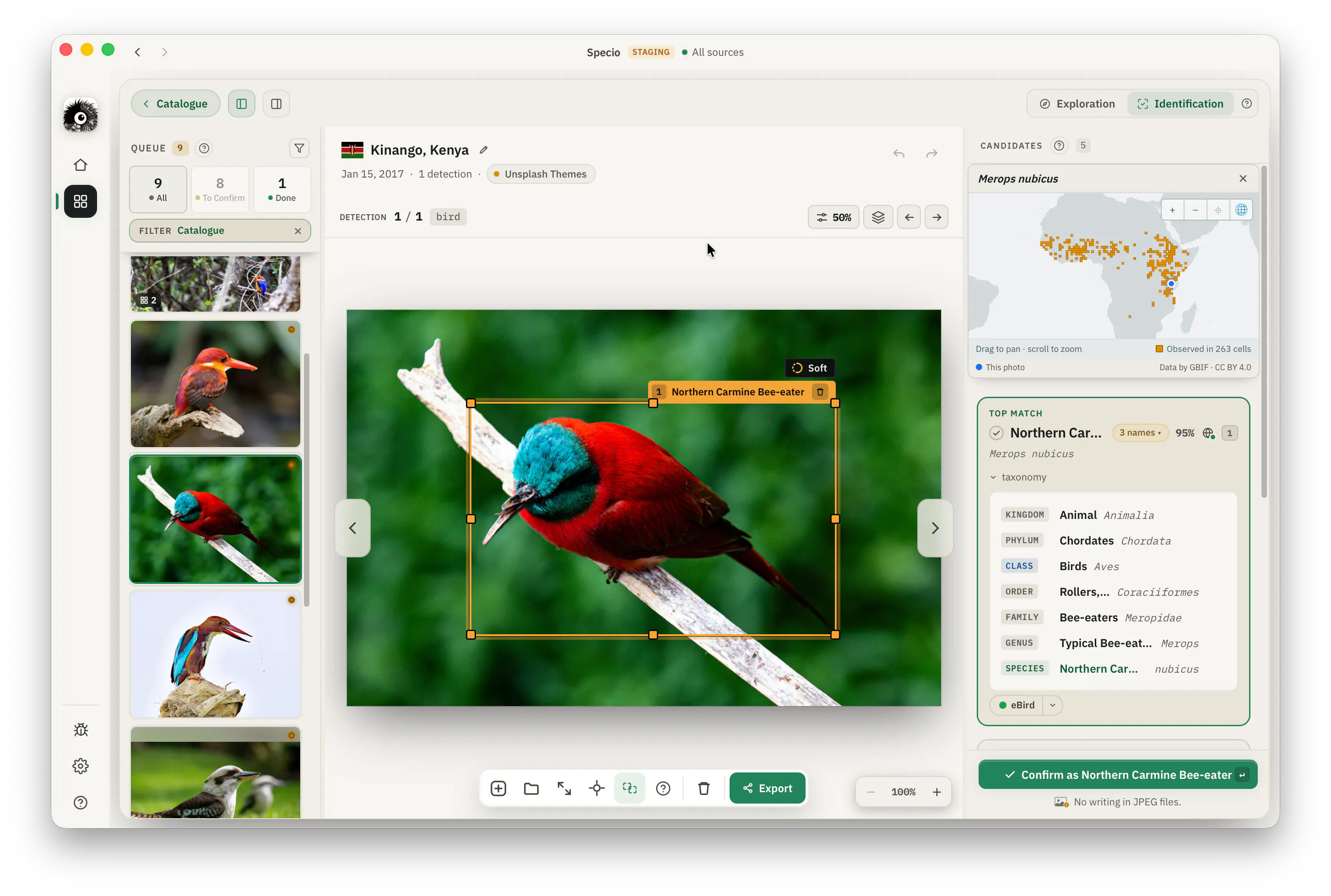Open the settings gear in sidebar

[81, 766]
